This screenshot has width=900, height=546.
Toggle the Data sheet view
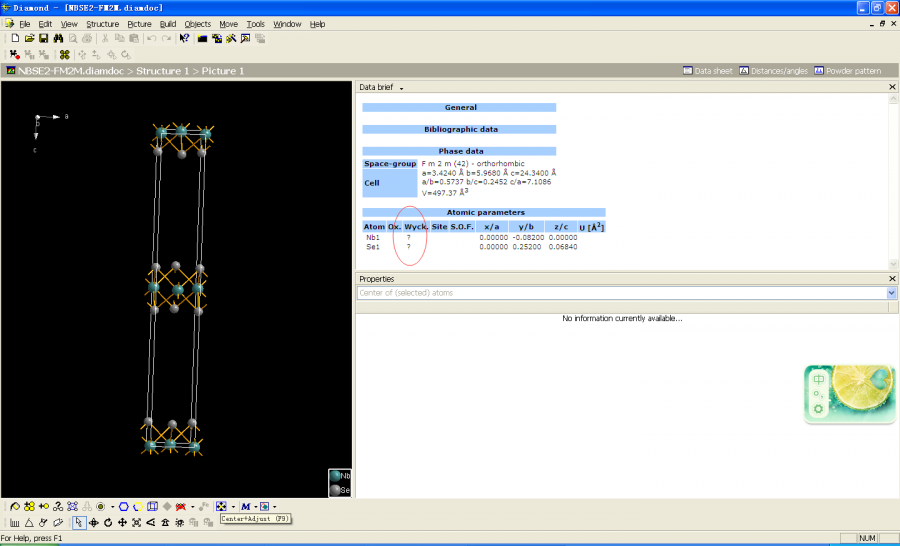pyautogui.click(x=707, y=71)
